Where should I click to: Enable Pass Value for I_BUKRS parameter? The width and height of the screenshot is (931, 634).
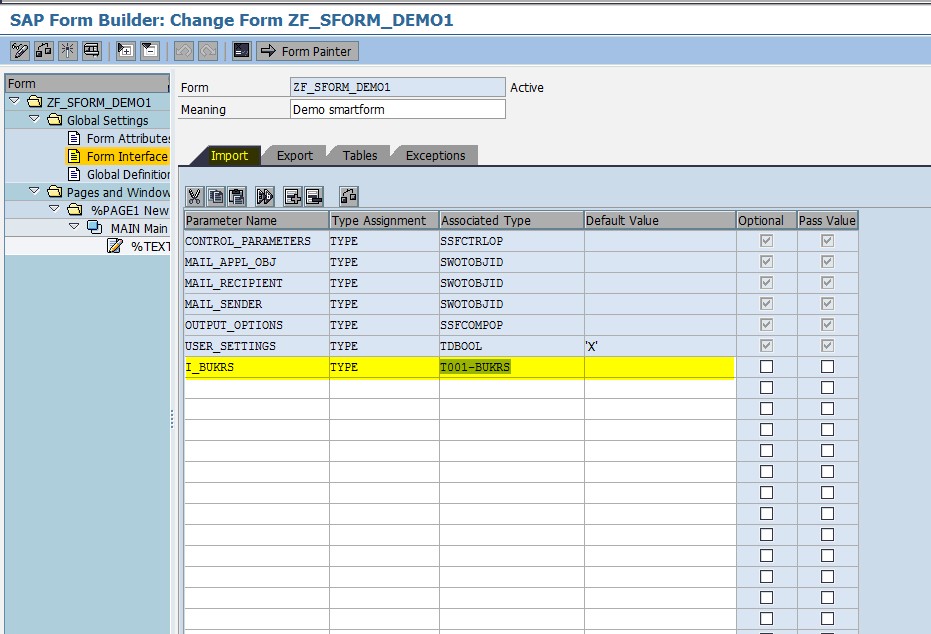coord(826,367)
